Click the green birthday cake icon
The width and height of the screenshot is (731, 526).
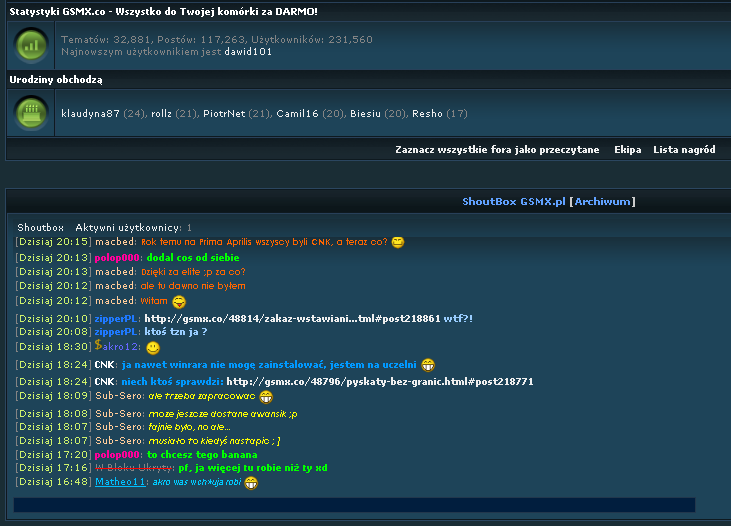pyautogui.click(x=33, y=113)
